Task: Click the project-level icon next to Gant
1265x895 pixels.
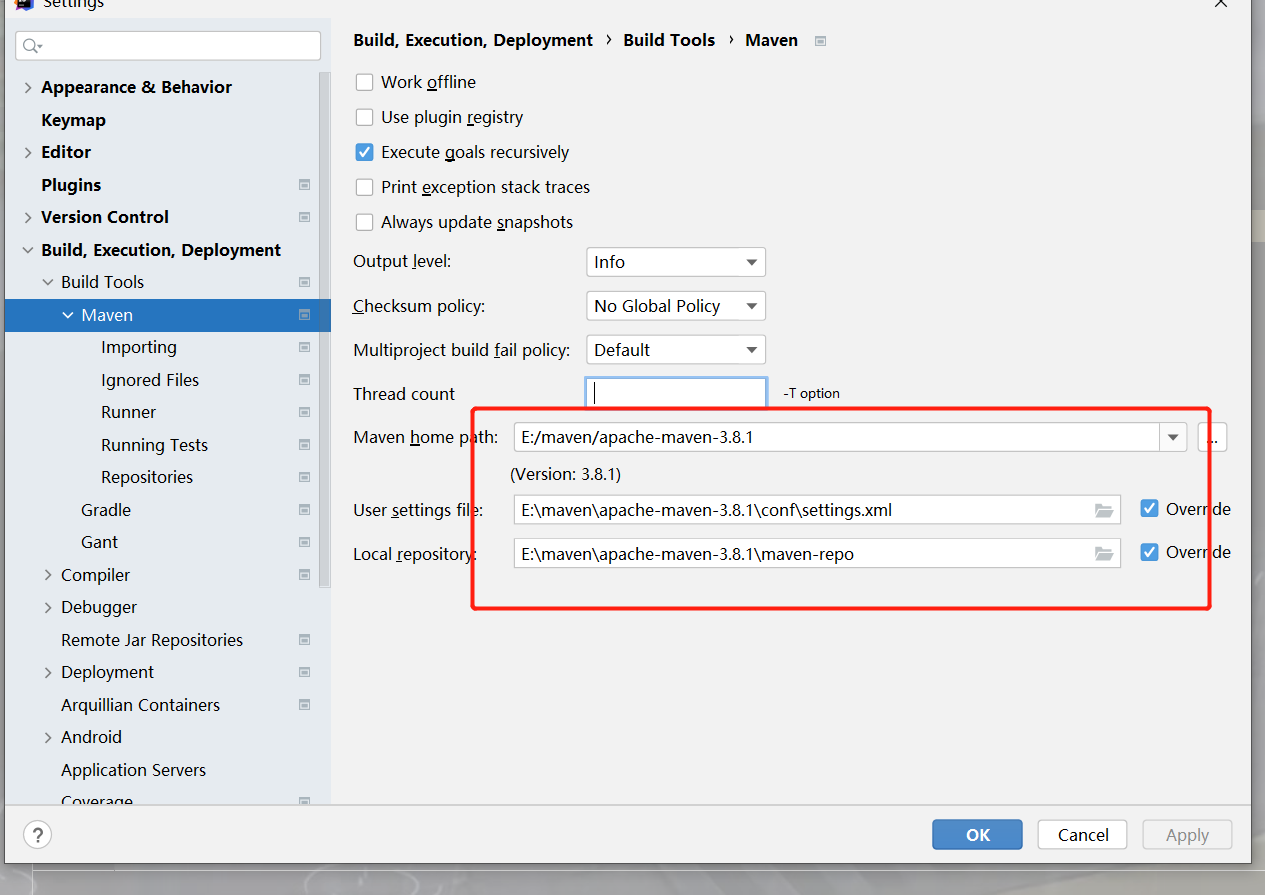Action: click(304, 542)
